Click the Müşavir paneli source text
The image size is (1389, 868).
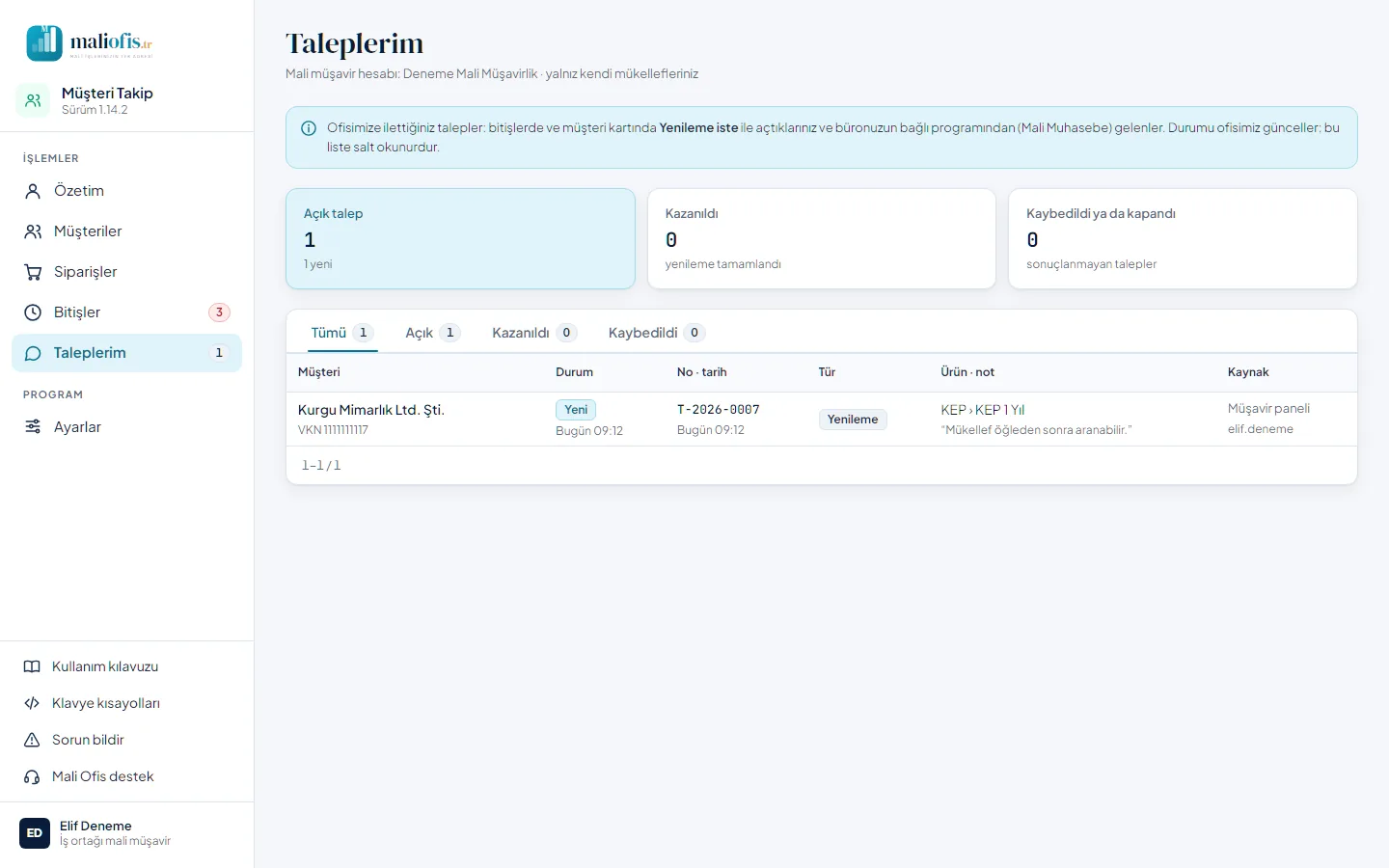pyautogui.click(x=1268, y=409)
